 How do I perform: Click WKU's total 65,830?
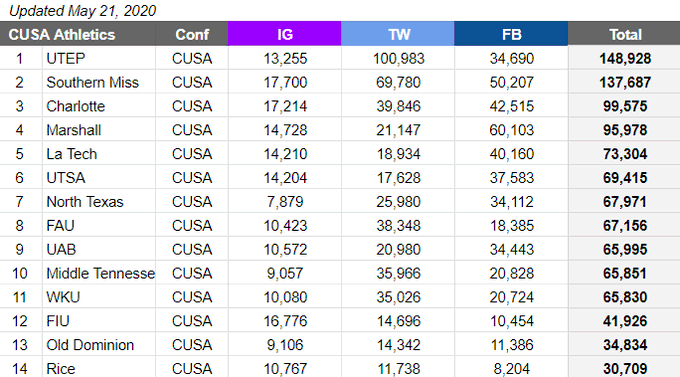point(625,297)
